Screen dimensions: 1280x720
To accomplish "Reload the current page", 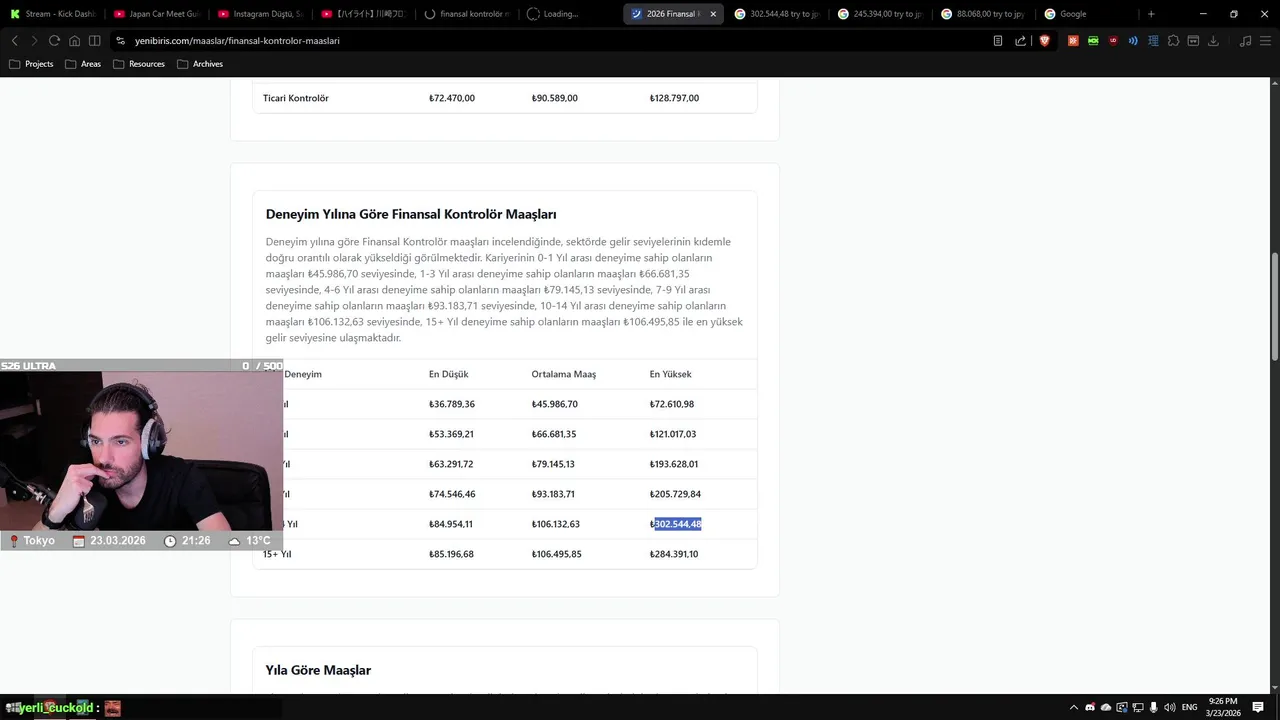I will coord(54,41).
